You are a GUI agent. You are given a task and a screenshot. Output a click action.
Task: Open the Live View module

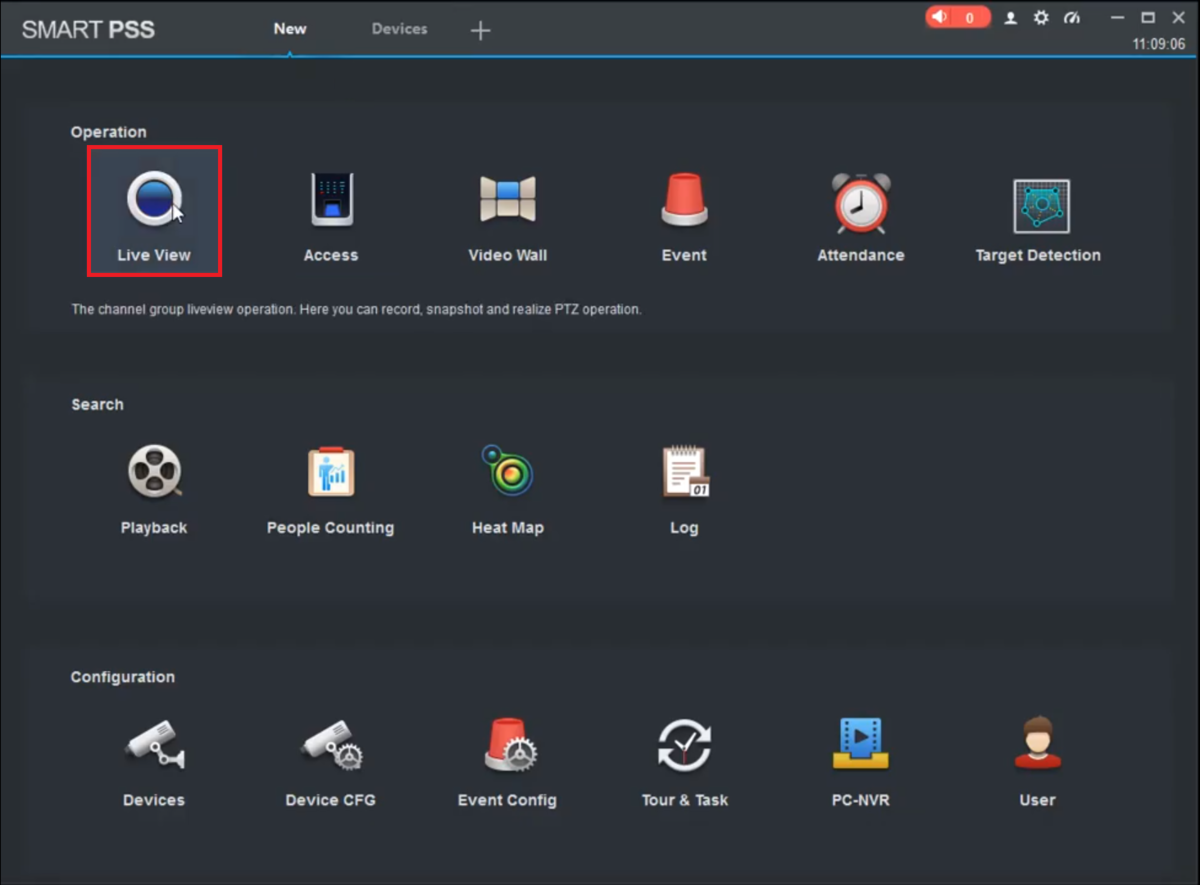[x=154, y=211]
